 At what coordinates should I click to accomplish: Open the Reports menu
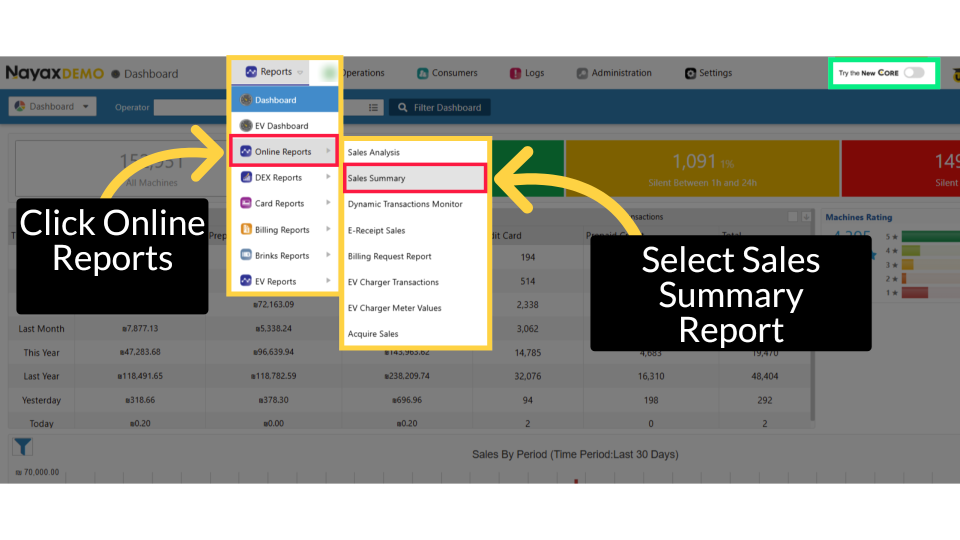[274, 72]
